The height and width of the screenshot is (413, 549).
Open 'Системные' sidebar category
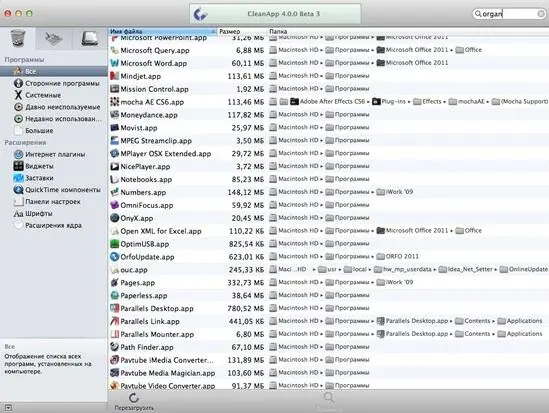pyautogui.click(x=43, y=95)
